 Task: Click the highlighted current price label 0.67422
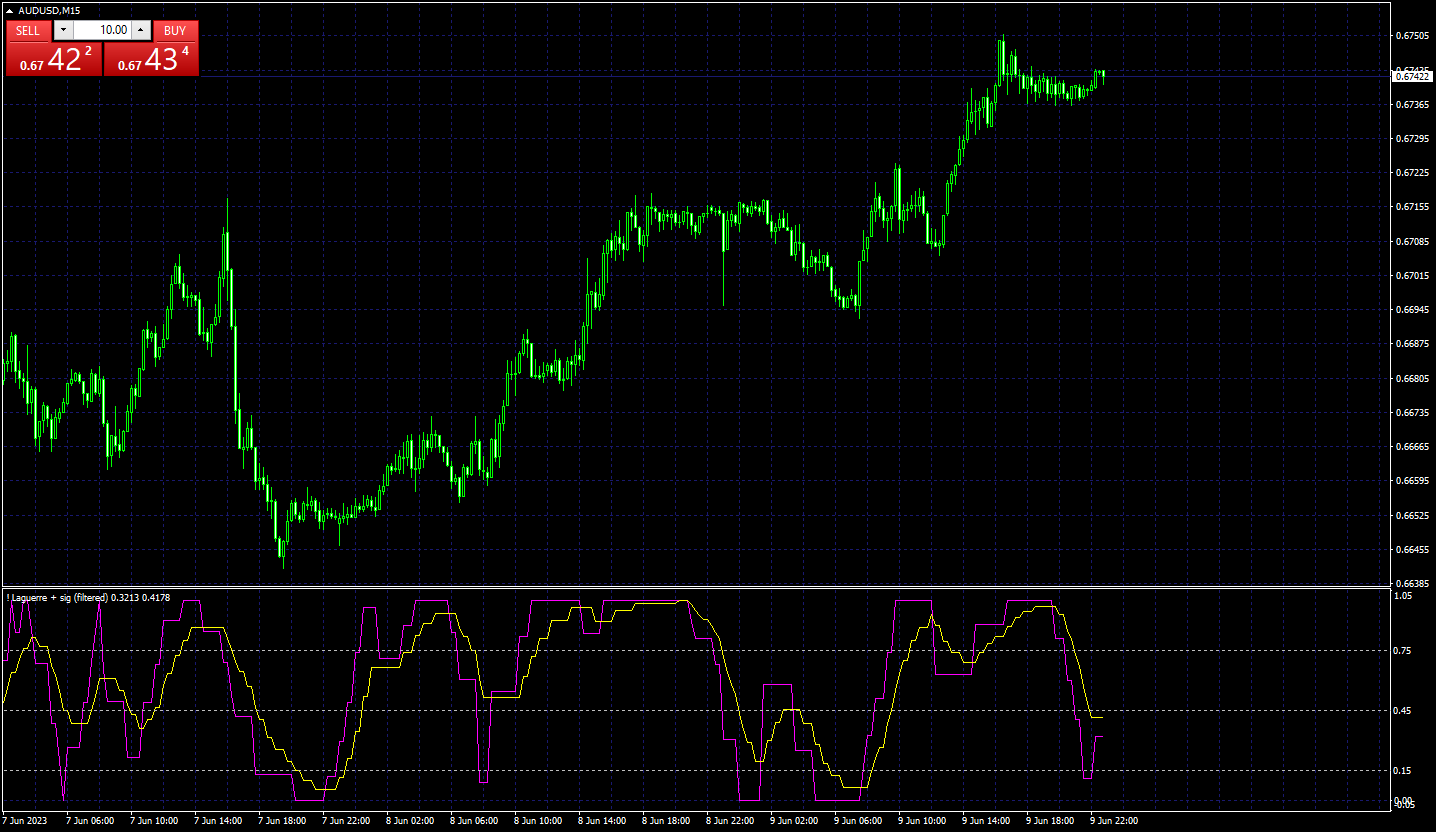[x=1412, y=76]
